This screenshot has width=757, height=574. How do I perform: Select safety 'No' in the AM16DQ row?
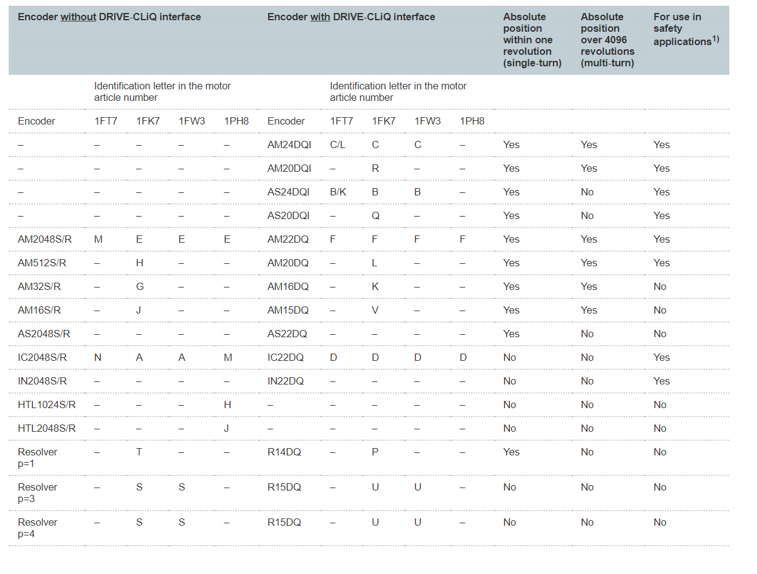pyautogui.click(x=660, y=287)
